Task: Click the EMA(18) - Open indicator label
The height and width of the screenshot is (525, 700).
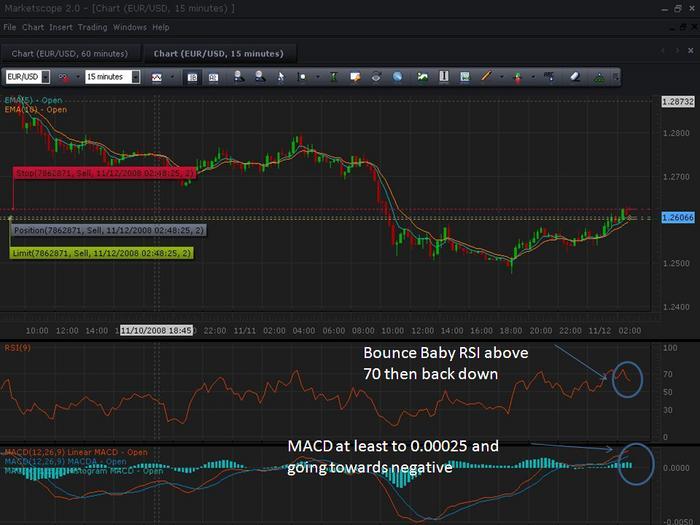Action: (x=36, y=109)
